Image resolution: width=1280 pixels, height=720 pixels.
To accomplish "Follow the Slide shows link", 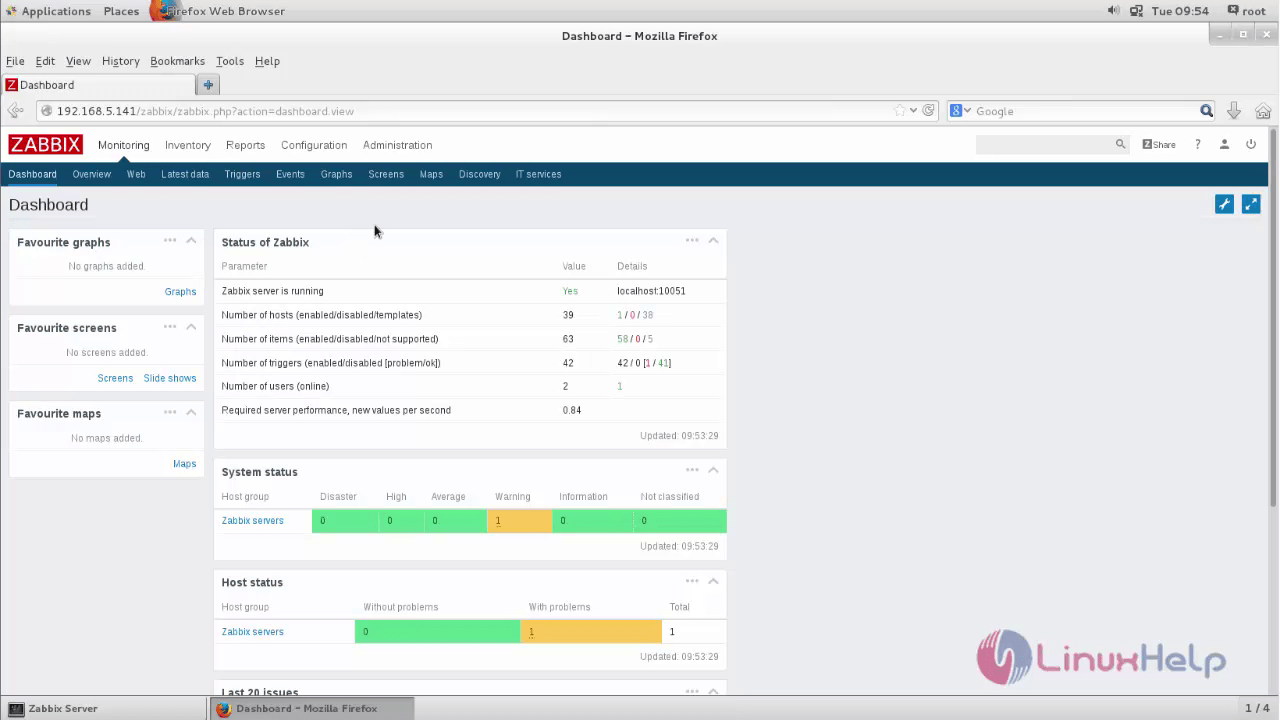I will pos(169,378).
